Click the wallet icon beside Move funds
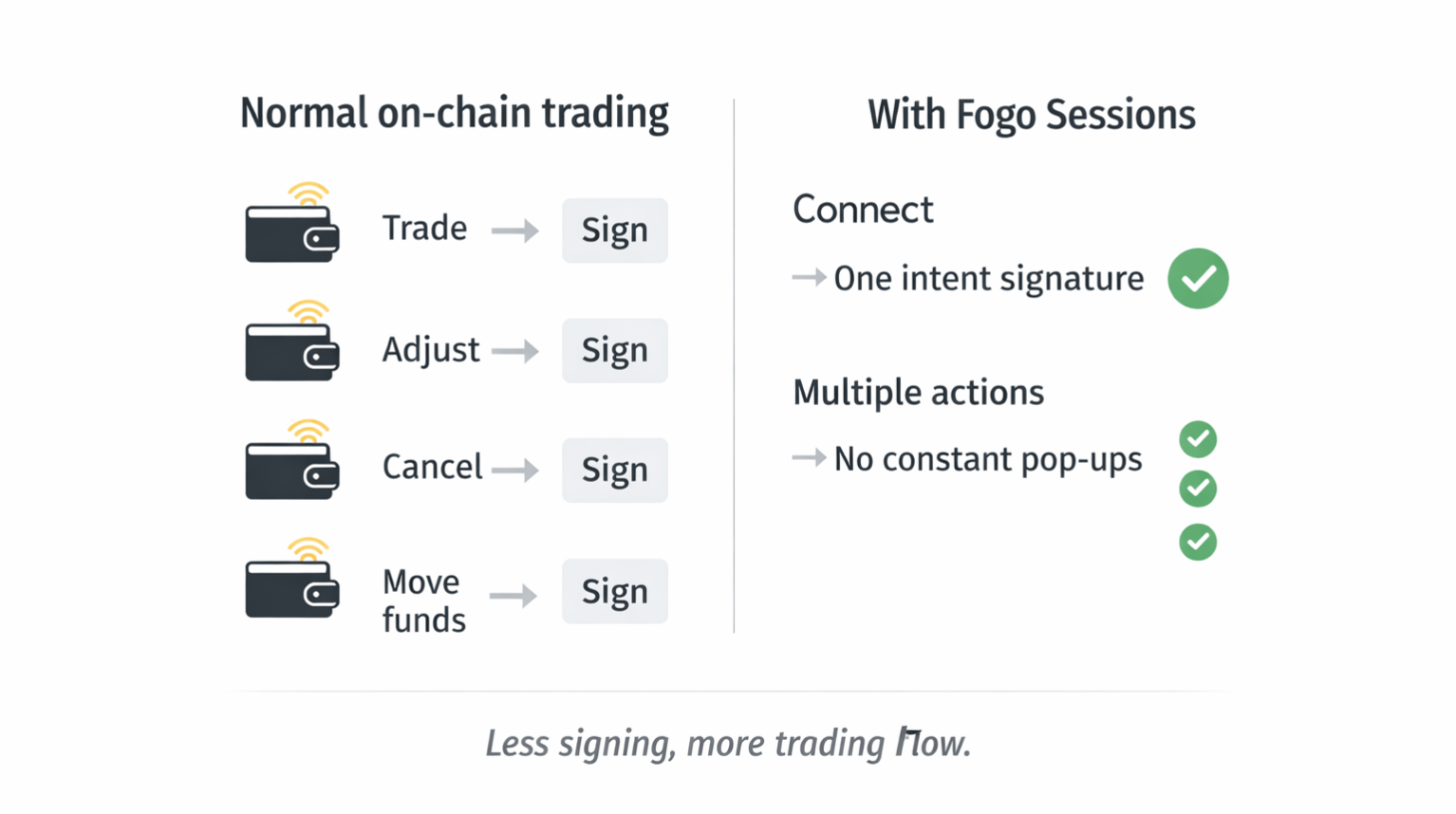This screenshot has height=814, width=1456. [291, 587]
